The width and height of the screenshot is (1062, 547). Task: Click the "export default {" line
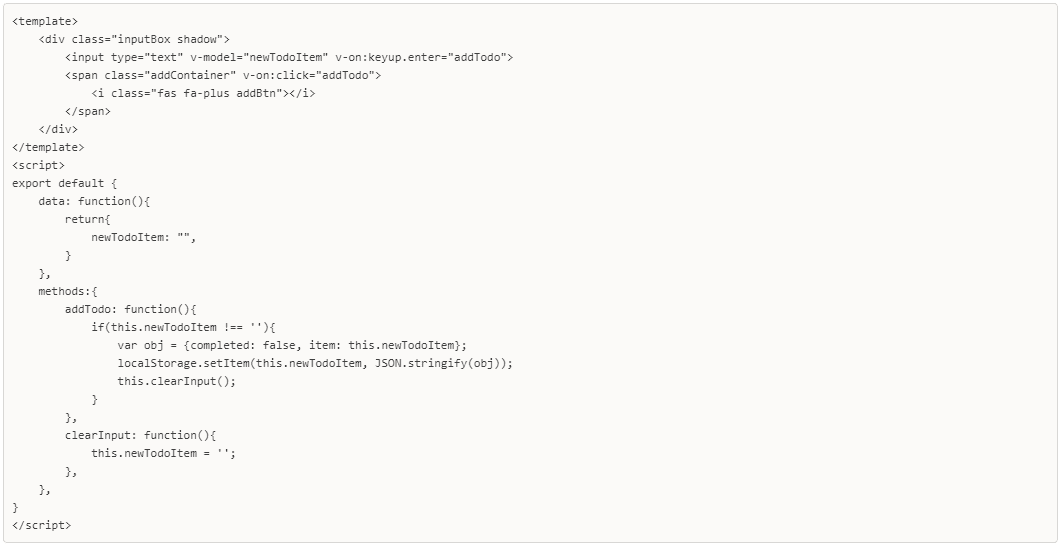(64, 183)
